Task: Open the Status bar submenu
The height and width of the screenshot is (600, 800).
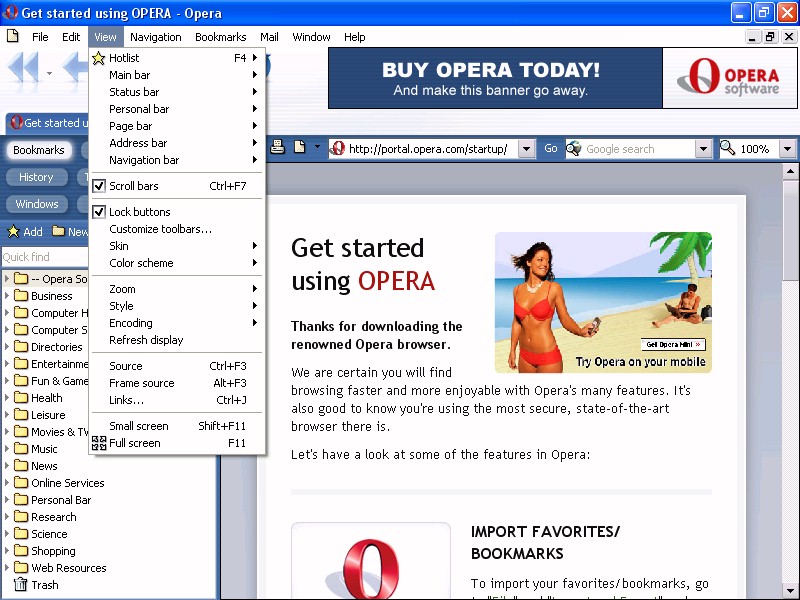Action: (x=177, y=92)
